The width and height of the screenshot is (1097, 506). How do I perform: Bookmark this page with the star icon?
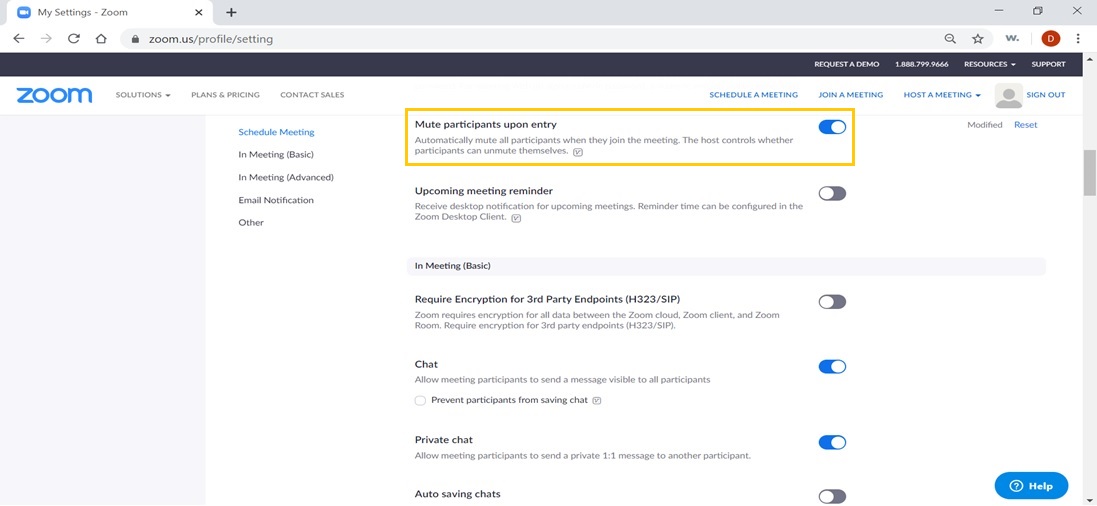coord(978,39)
